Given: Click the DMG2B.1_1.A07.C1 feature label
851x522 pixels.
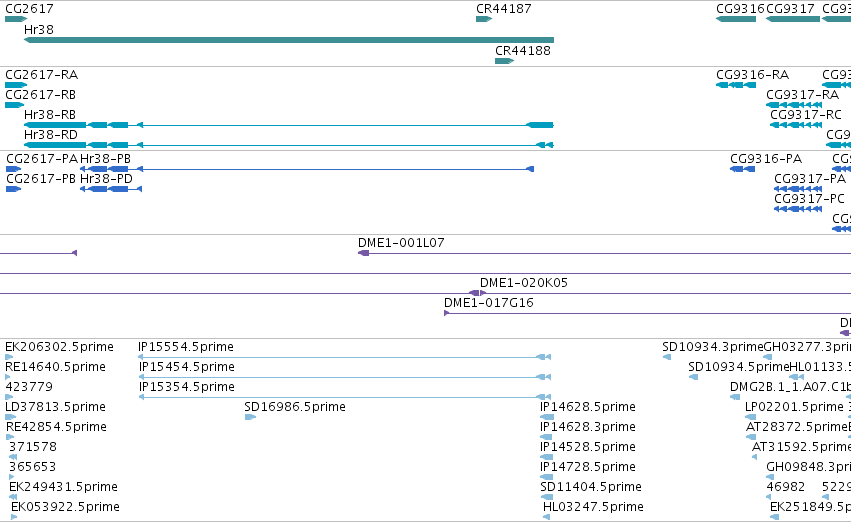Looking at the screenshot, I should 790,387.
